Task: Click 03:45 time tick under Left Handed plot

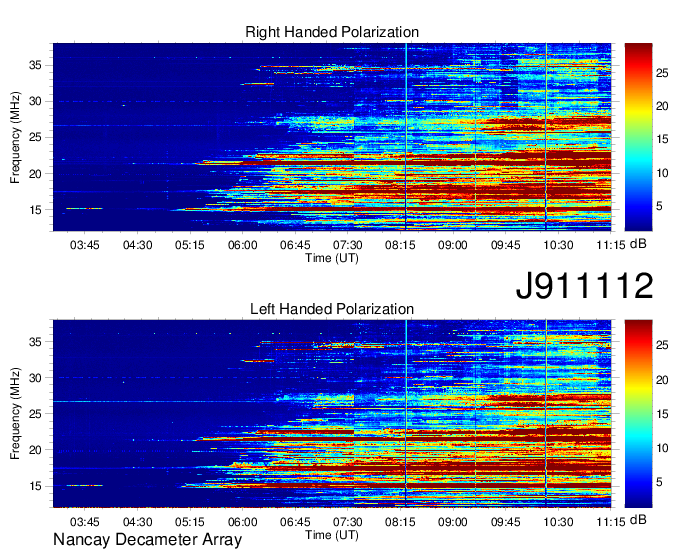Action: [x=85, y=522]
